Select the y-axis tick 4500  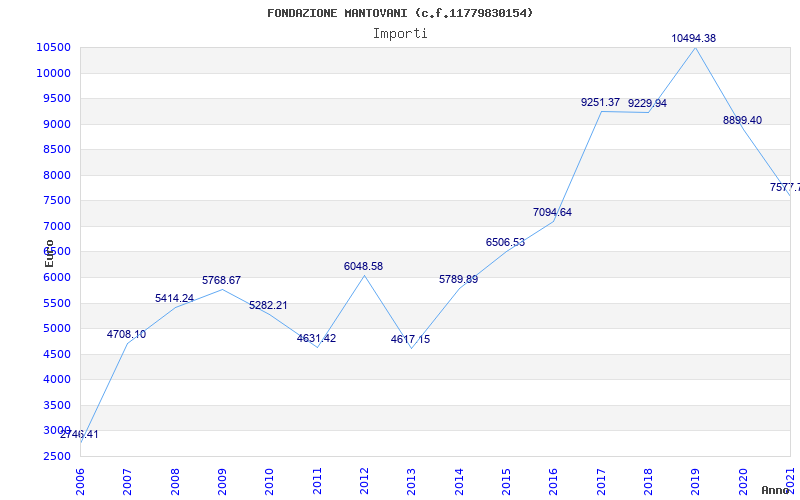coord(56,354)
